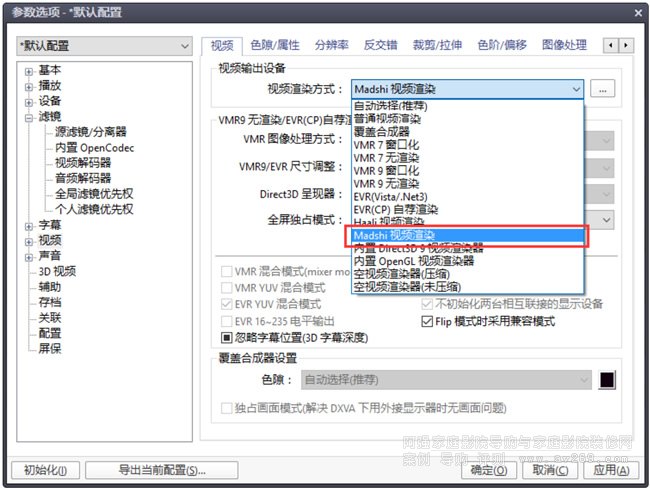Open the *默认配置 profile dropdown
Image resolution: width=650 pixels, height=490 pixels.
[104, 46]
